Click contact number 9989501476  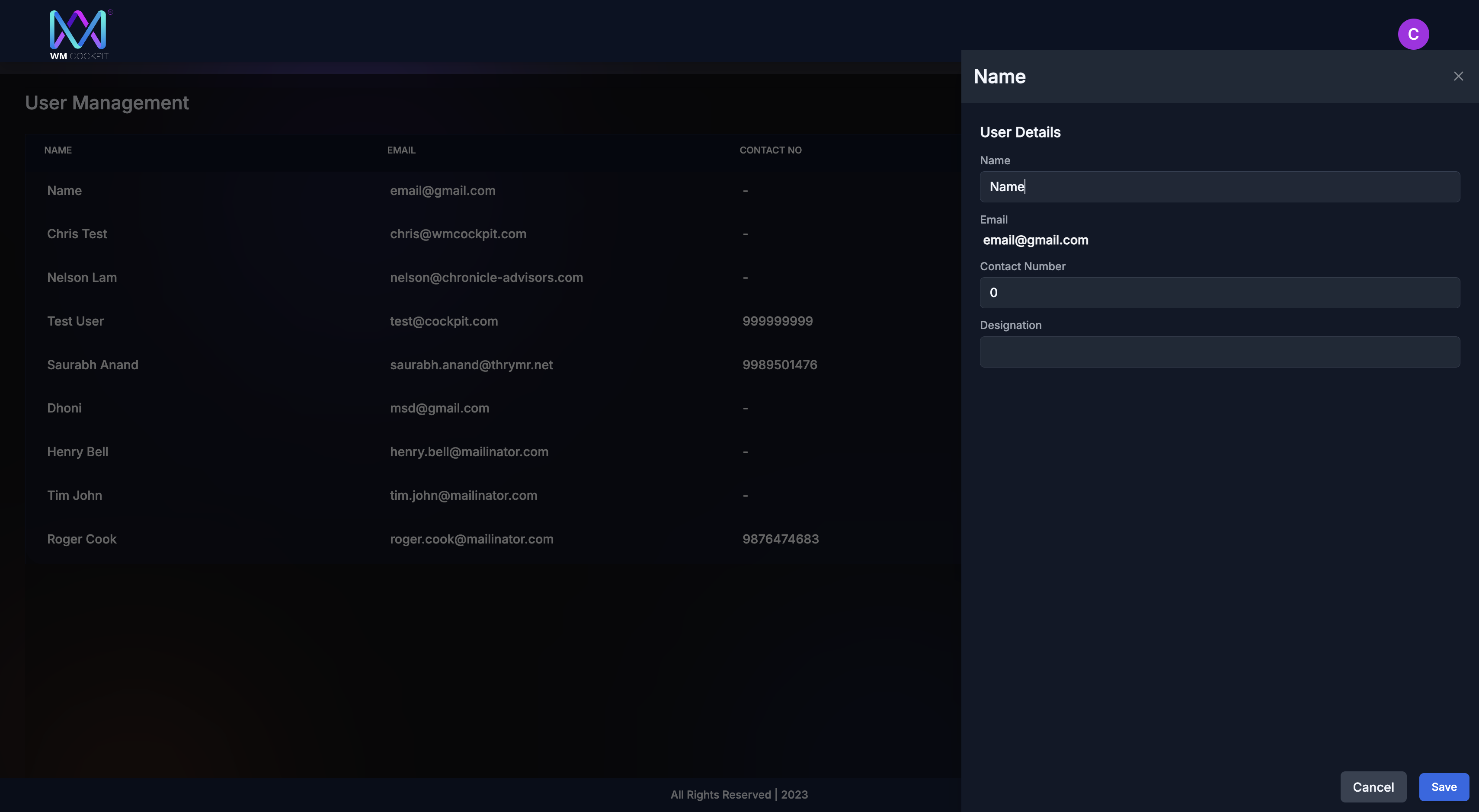pos(780,364)
